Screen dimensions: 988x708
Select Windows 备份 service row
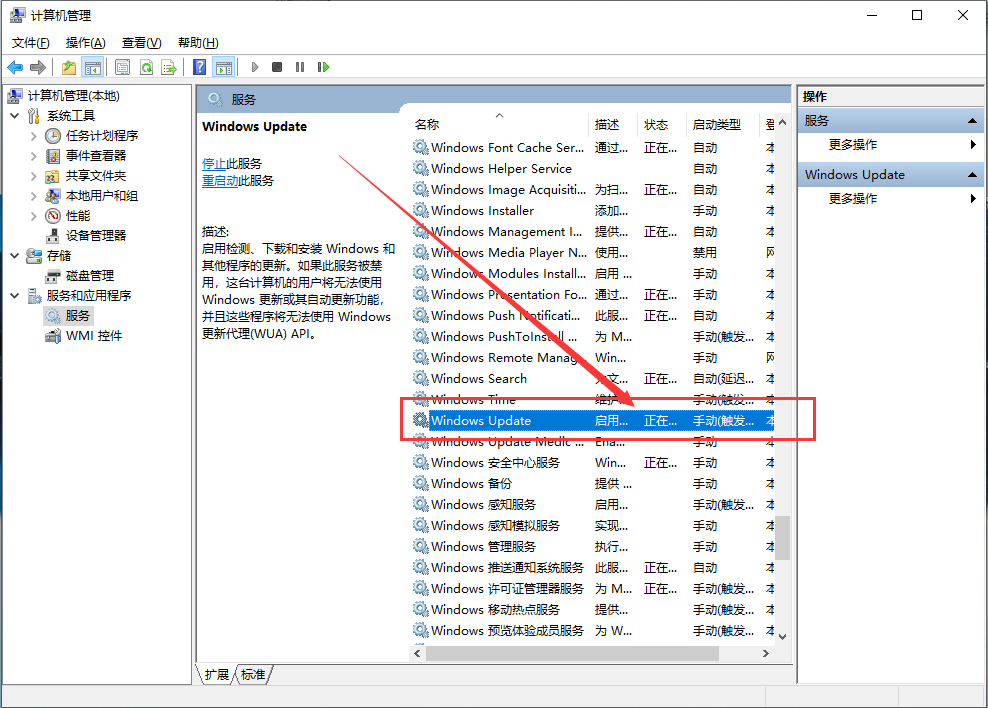(x=593, y=484)
